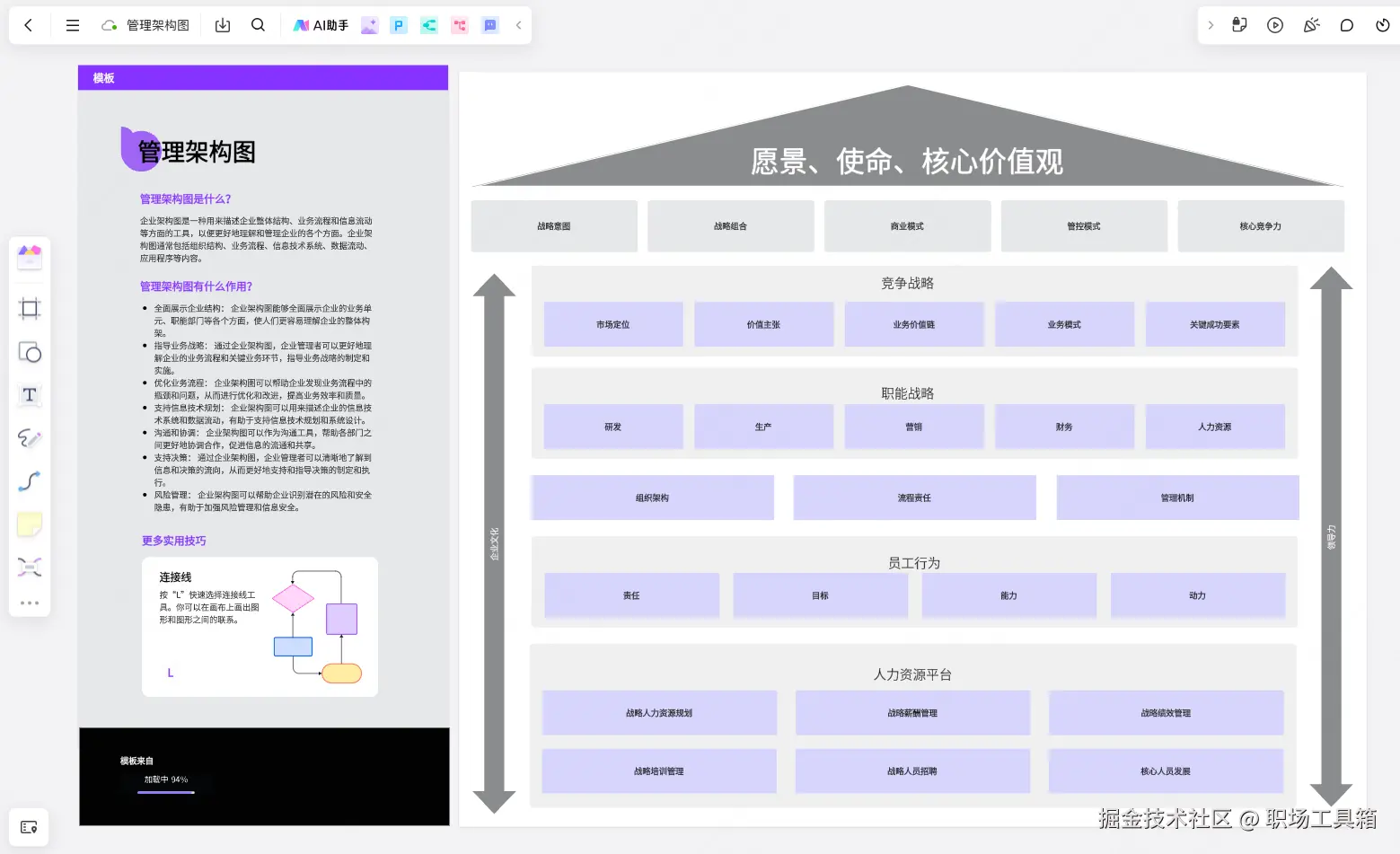Open the AI助手 assistant
Viewport: 1400px width, 854px height.
[320, 25]
